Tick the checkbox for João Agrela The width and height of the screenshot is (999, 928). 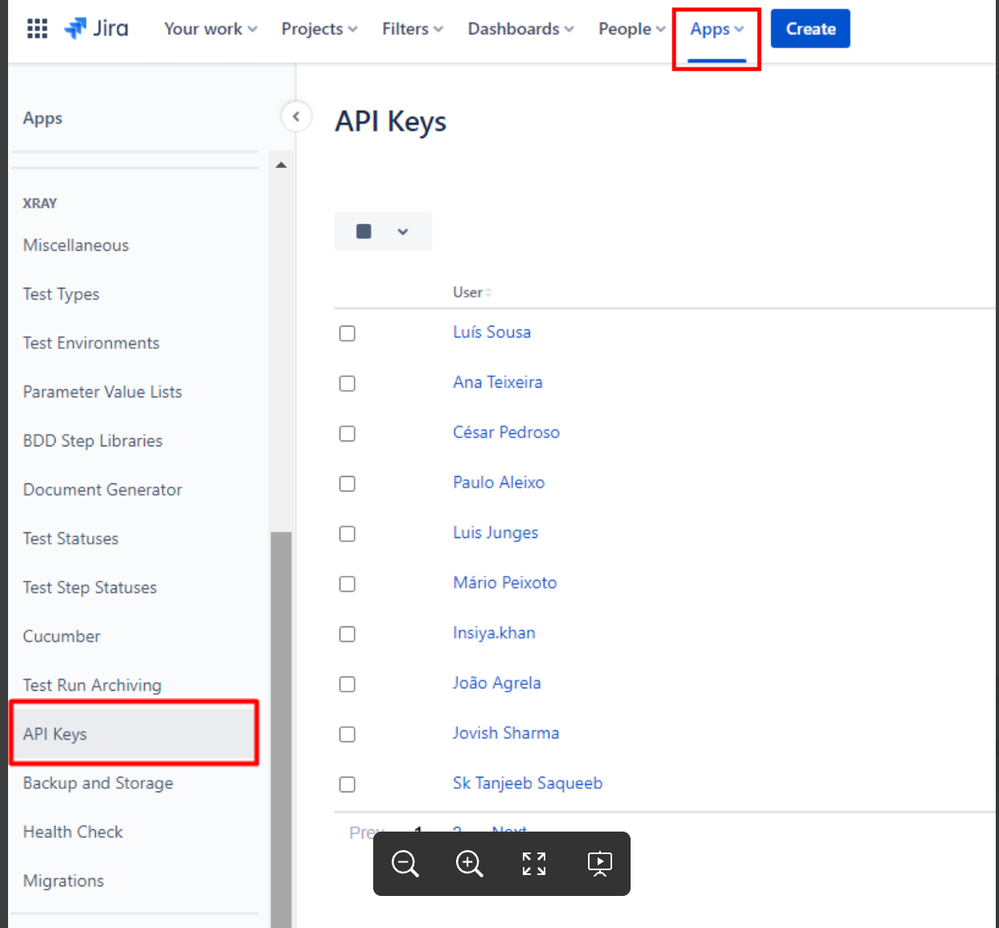click(347, 684)
